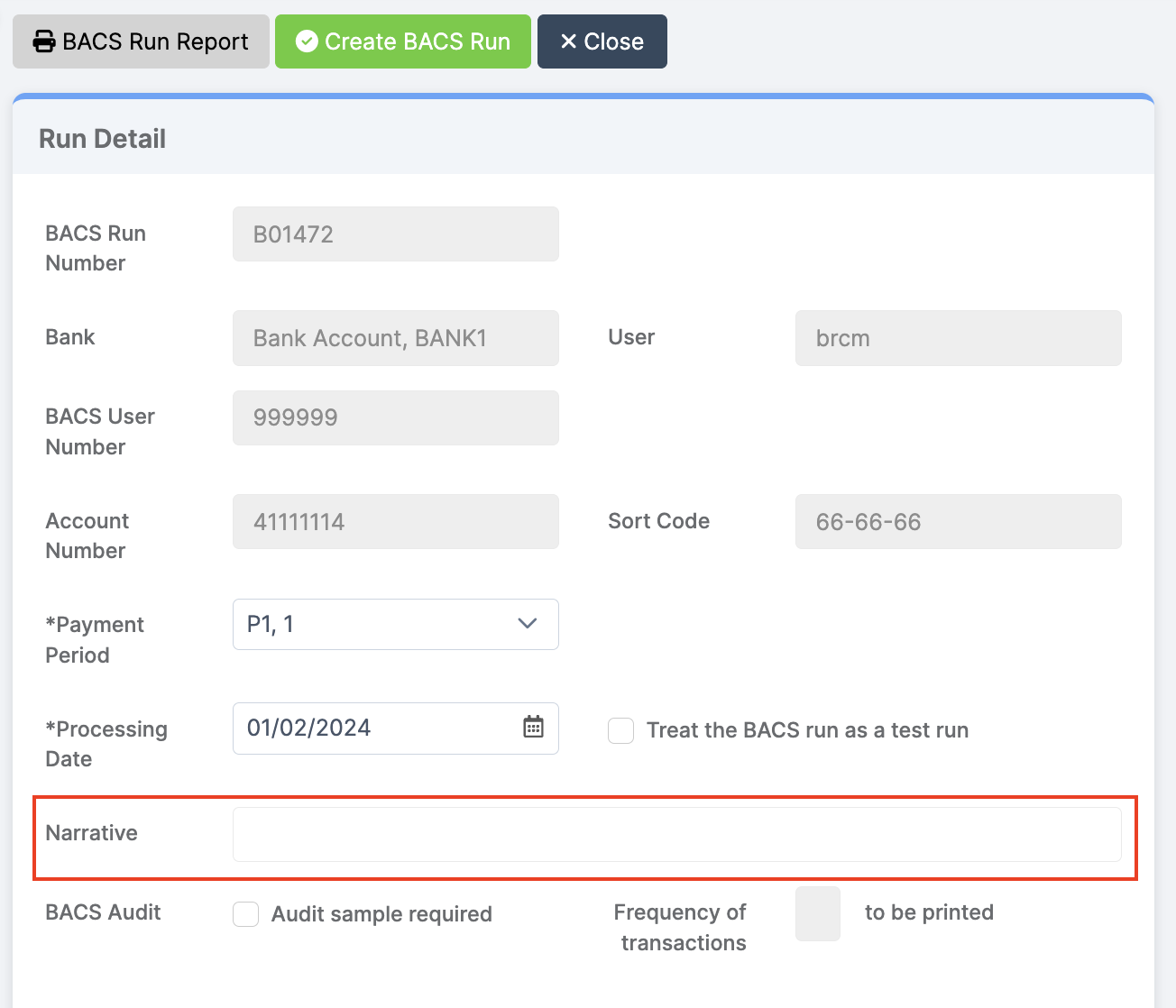The height and width of the screenshot is (1008, 1176).
Task: Click the Sort Code field showing 66-66-66
Action: click(957, 521)
